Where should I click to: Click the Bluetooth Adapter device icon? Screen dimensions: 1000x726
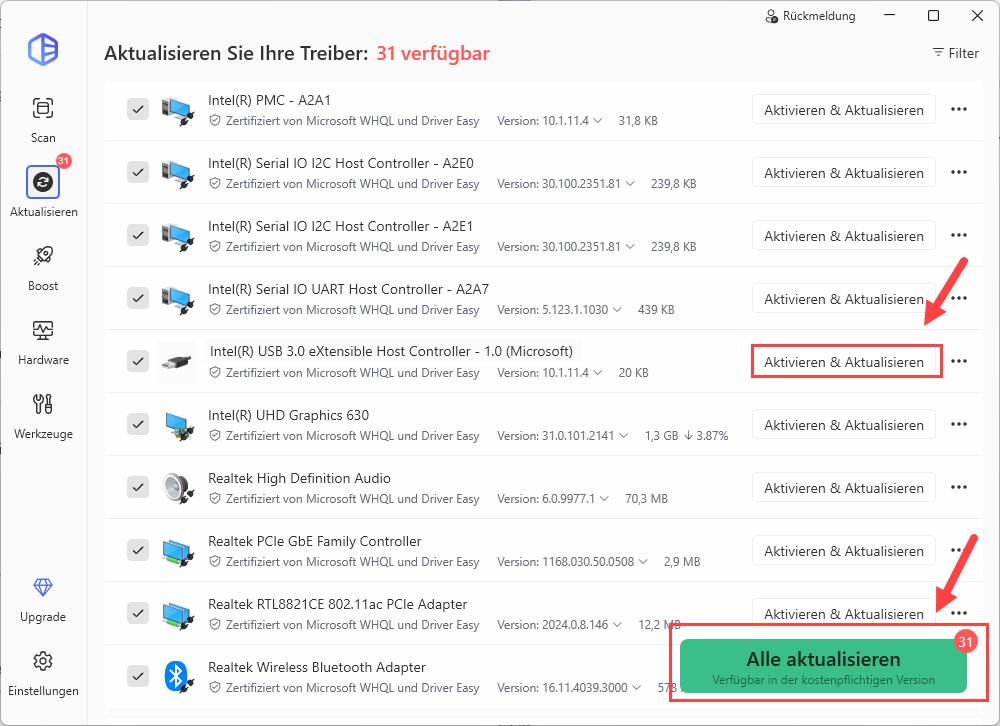pos(177,677)
